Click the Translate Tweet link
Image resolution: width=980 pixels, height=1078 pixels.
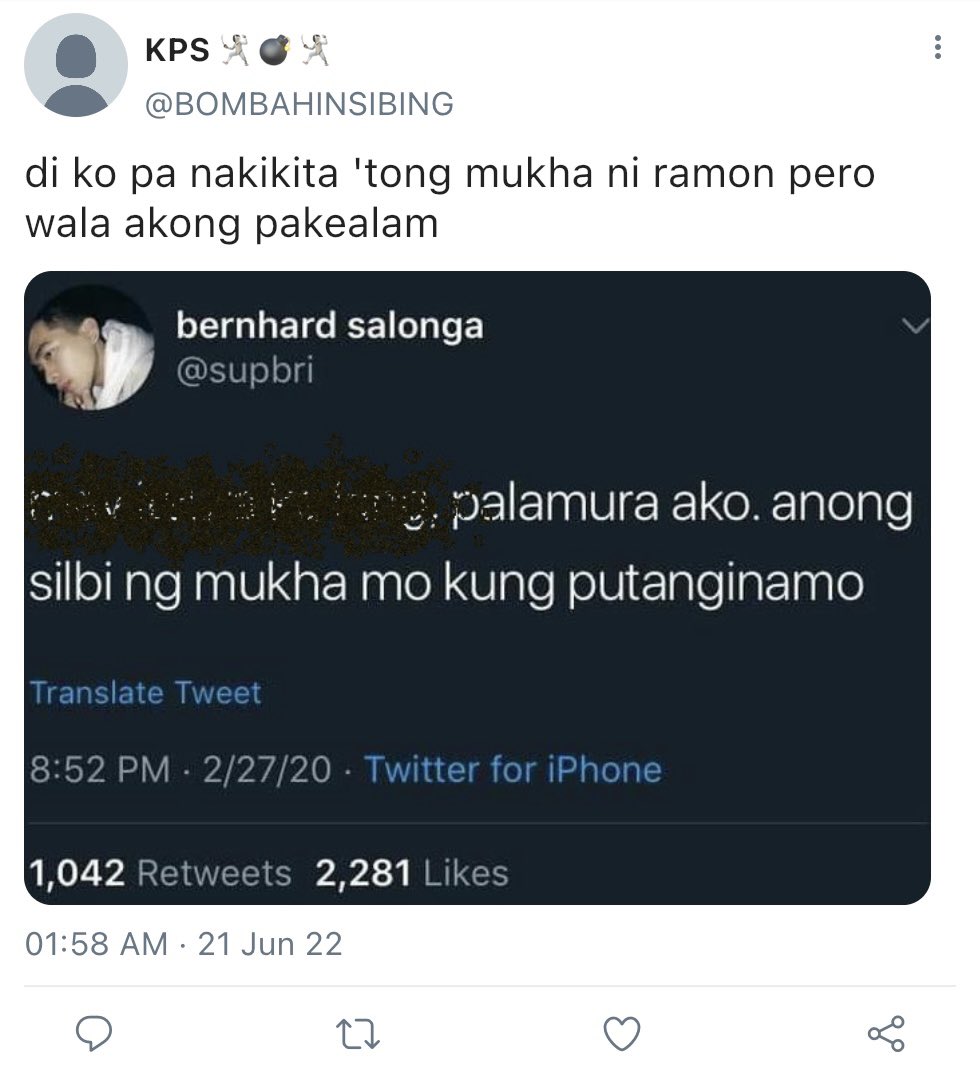145,692
